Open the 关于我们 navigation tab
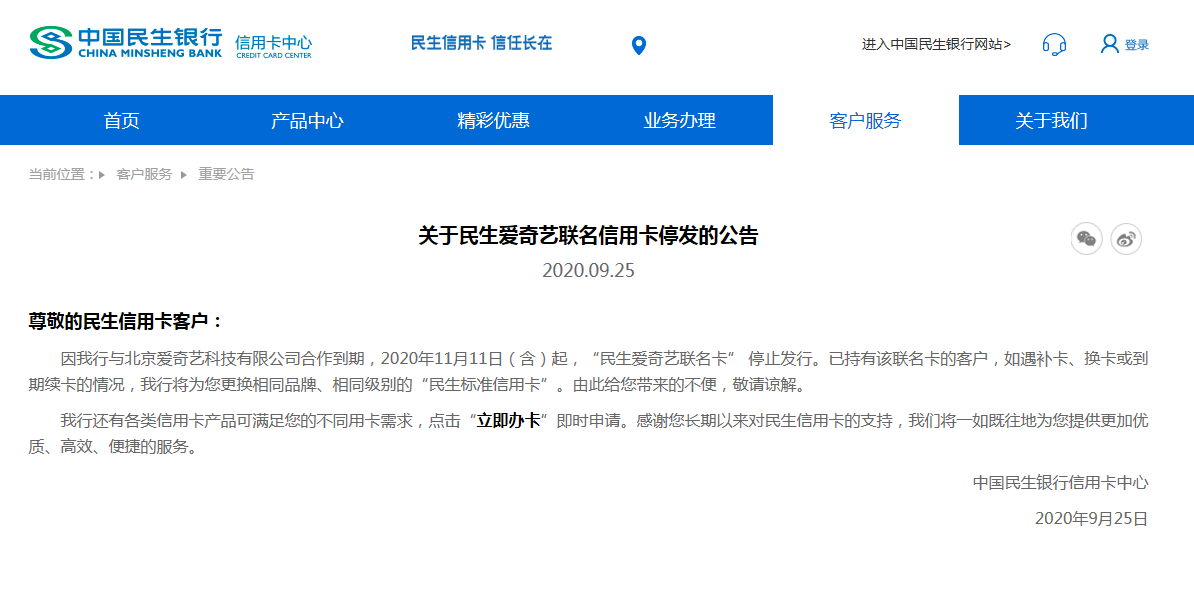The image size is (1194, 594). click(x=1052, y=120)
